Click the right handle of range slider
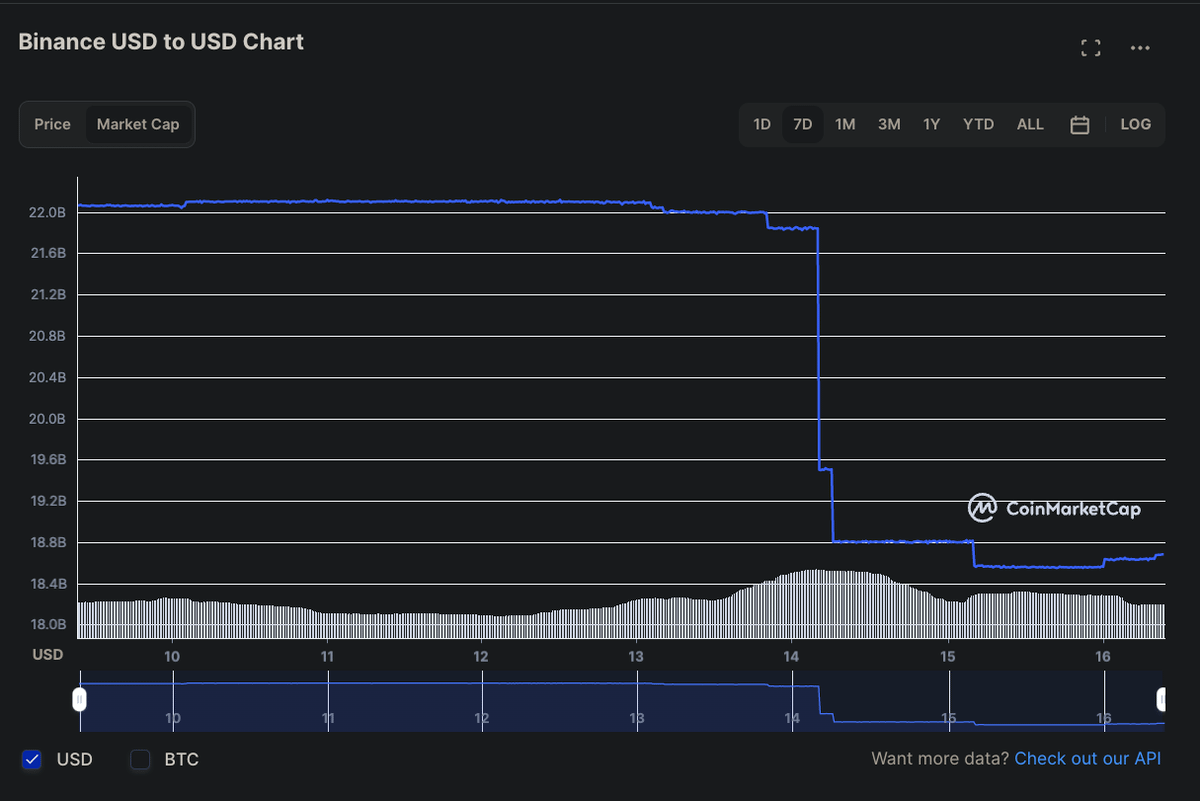 1162,699
